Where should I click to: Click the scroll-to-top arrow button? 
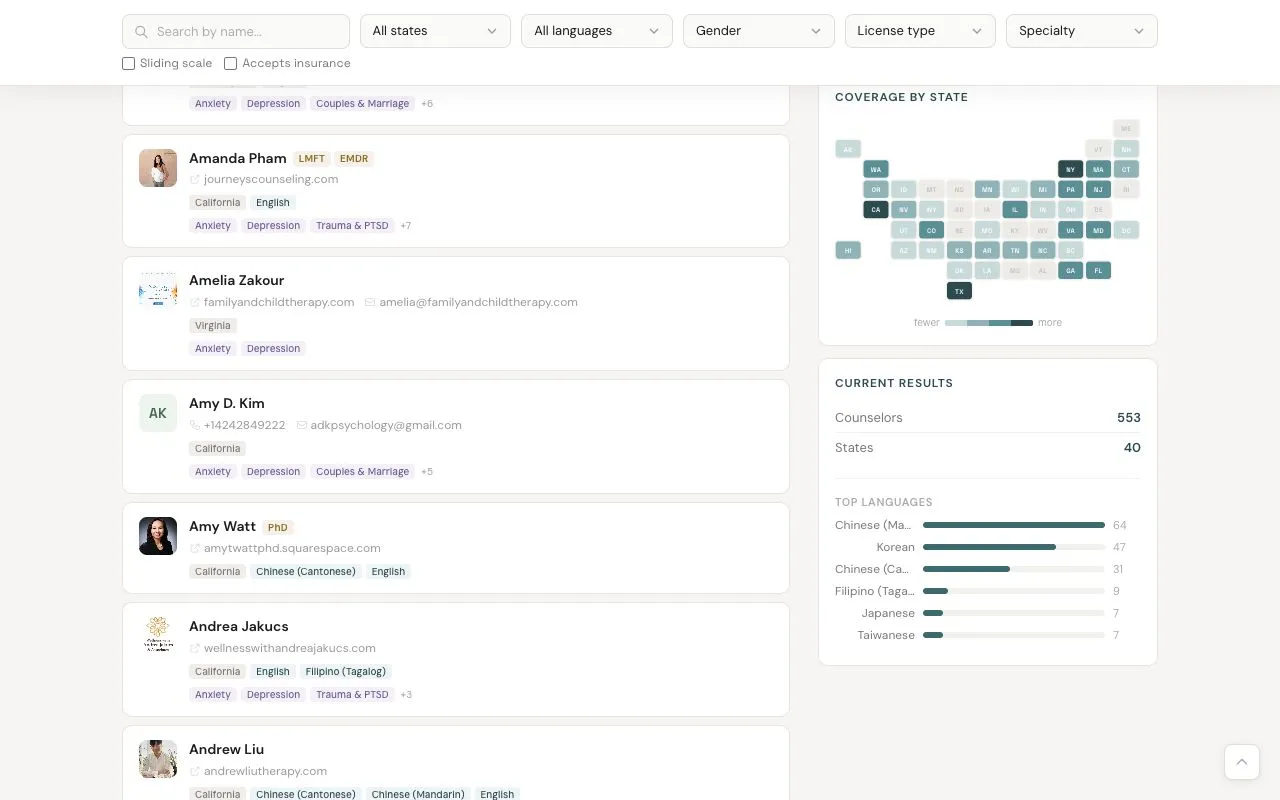(x=1241, y=762)
